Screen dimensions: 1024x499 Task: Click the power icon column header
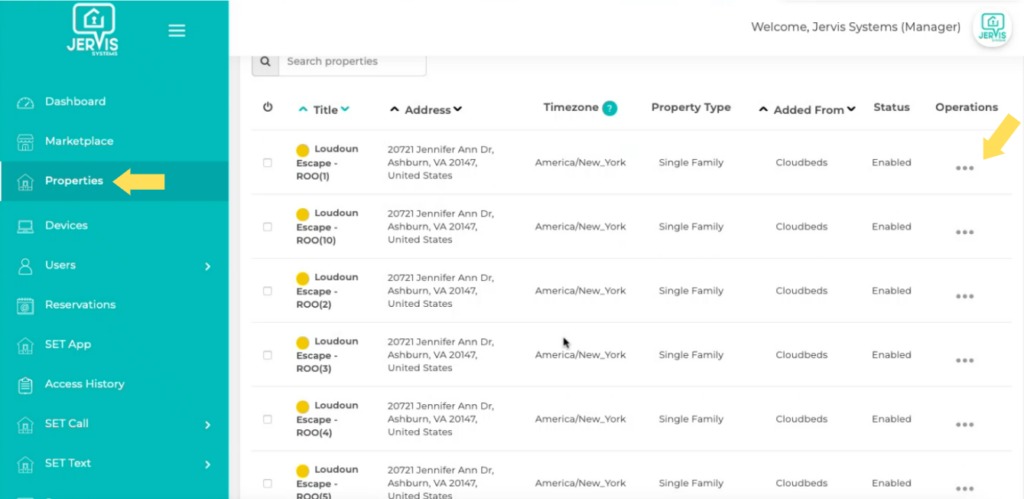point(267,107)
